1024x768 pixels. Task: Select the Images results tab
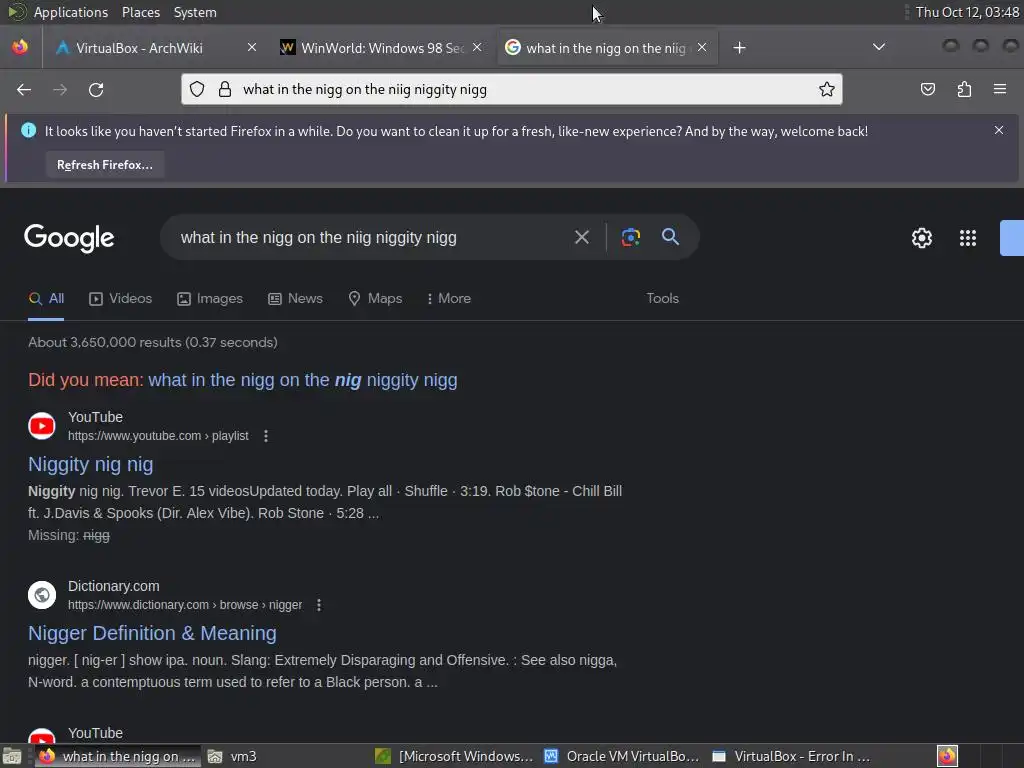coord(210,298)
